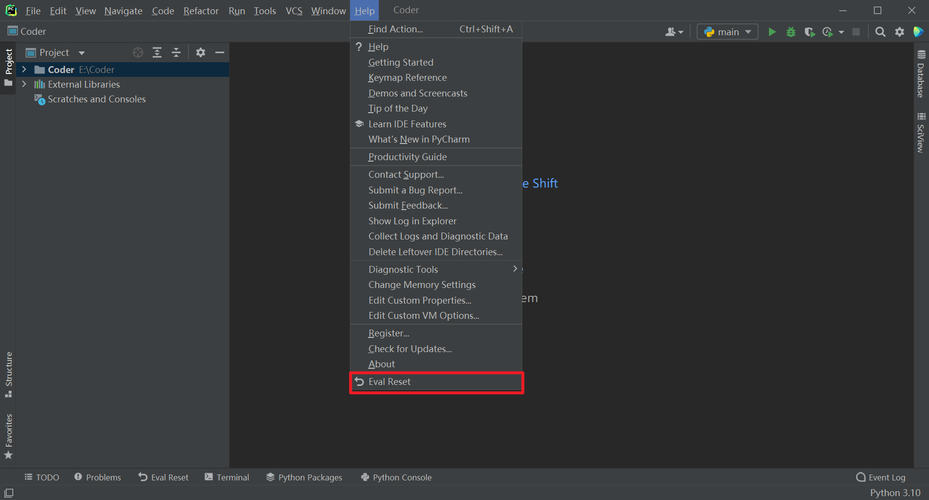The height and width of the screenshot is (500, 929).
Task: Click the Coder breadcrumb in navigation bar
Action: pos(27,31)
